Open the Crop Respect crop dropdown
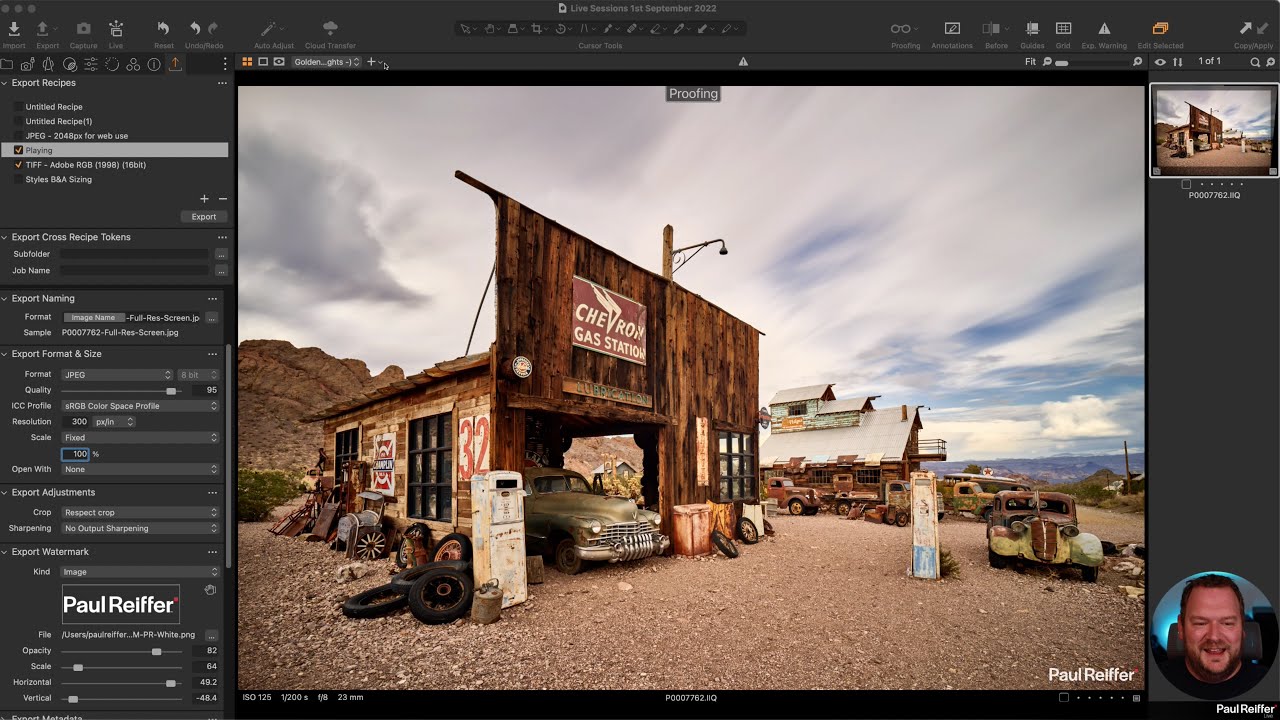Screen dimensions: 1280x720 coord(140,512)
